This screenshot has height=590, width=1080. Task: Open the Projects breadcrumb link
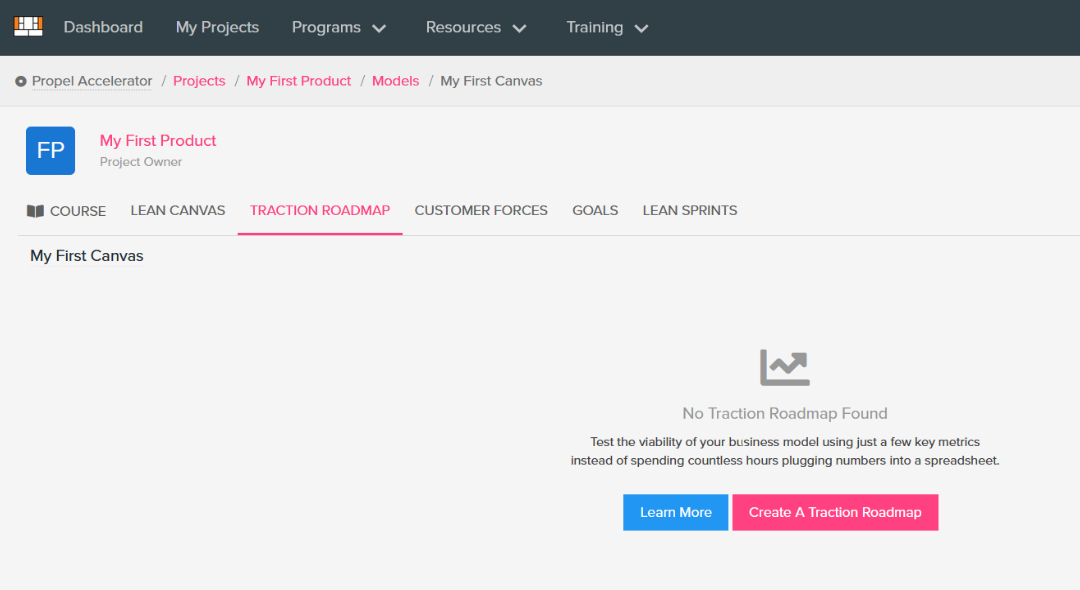199,81
